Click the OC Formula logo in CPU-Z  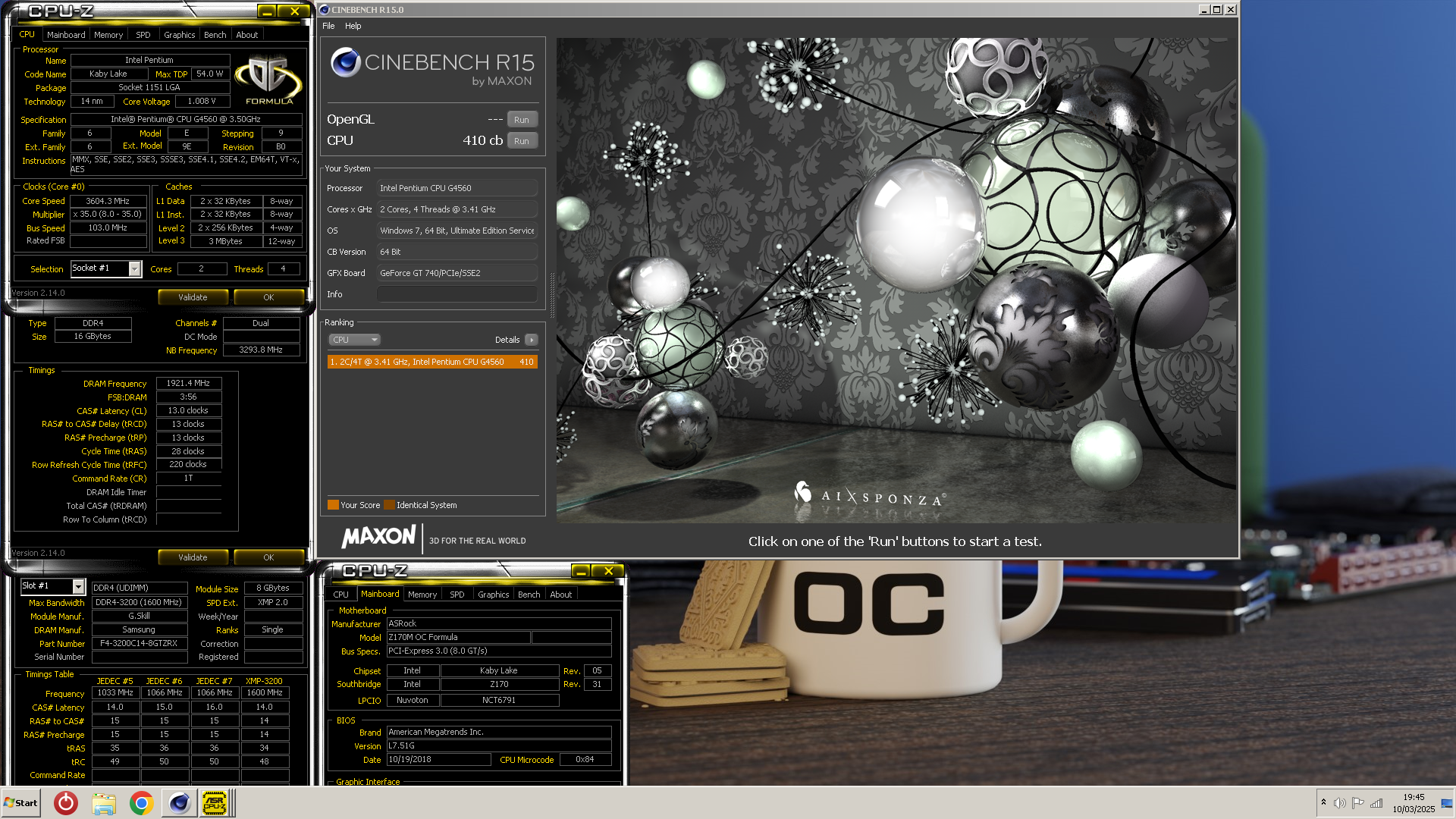[268, 79]
